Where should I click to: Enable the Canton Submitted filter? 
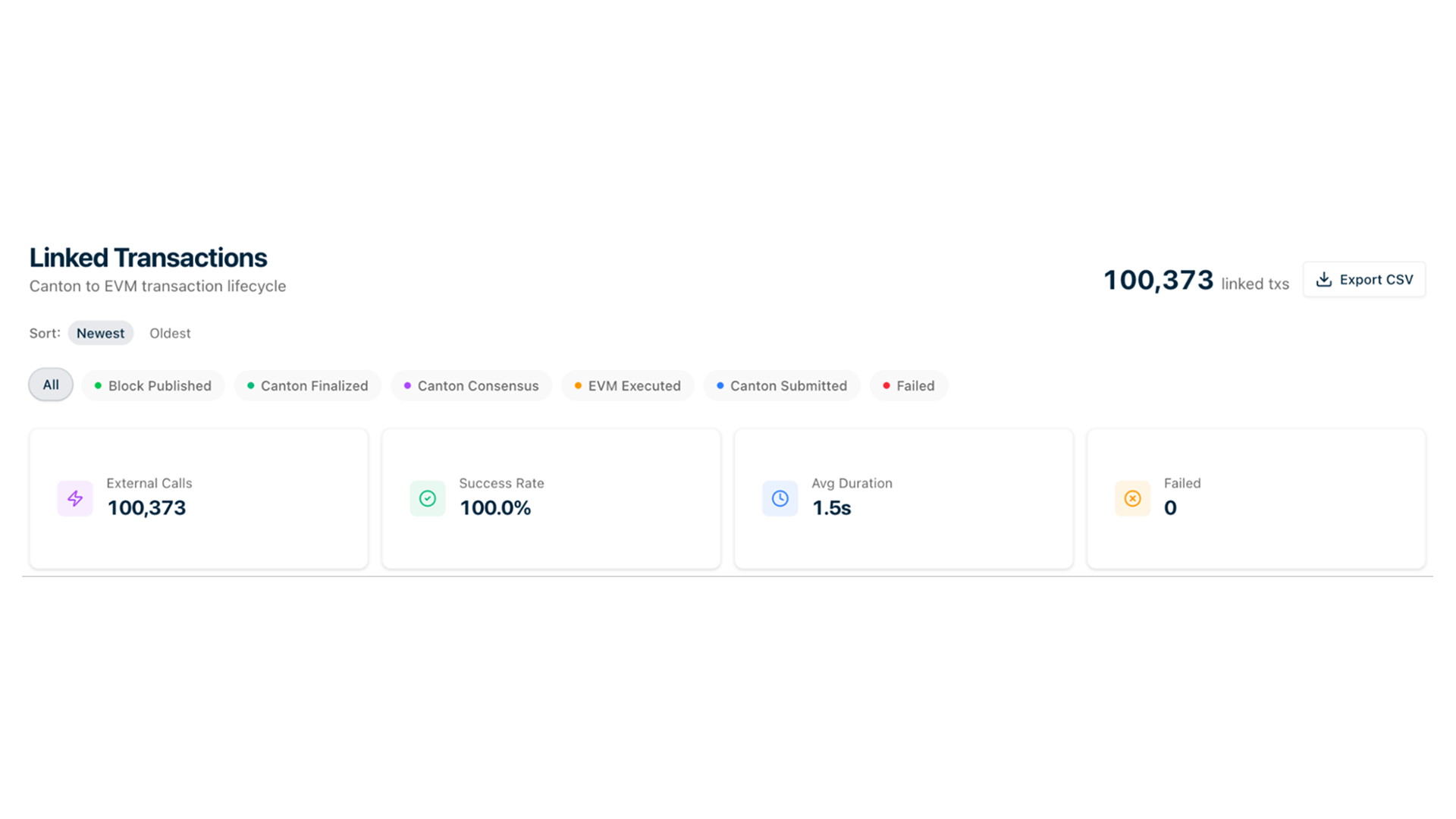(782, 385)
